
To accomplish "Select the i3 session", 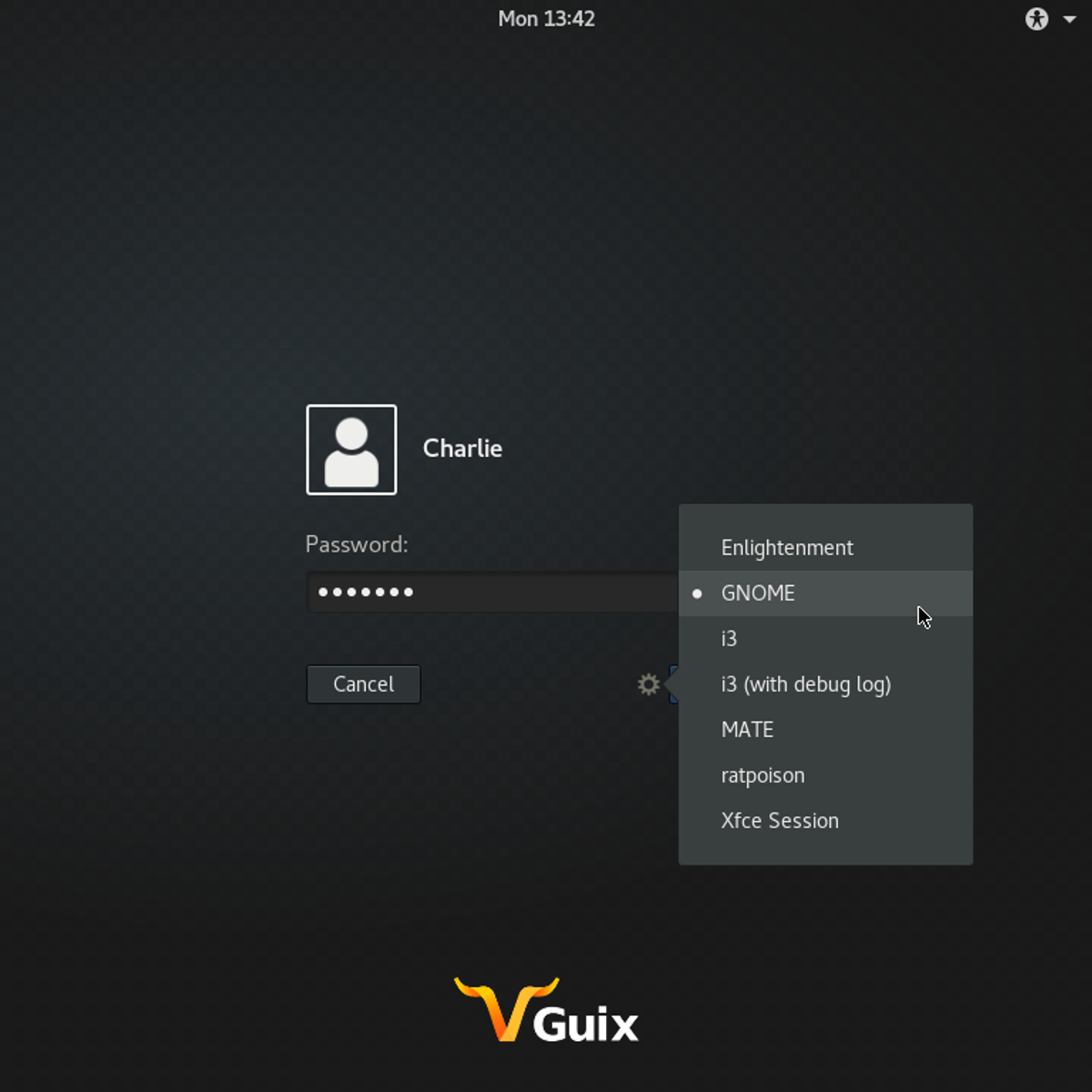I will (x=729, y=639).
